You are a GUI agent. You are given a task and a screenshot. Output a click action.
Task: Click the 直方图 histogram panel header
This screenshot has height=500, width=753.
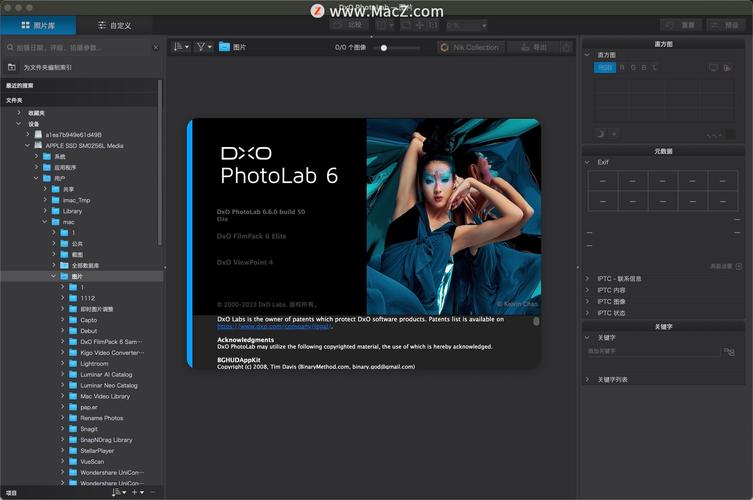coord(663,44)
